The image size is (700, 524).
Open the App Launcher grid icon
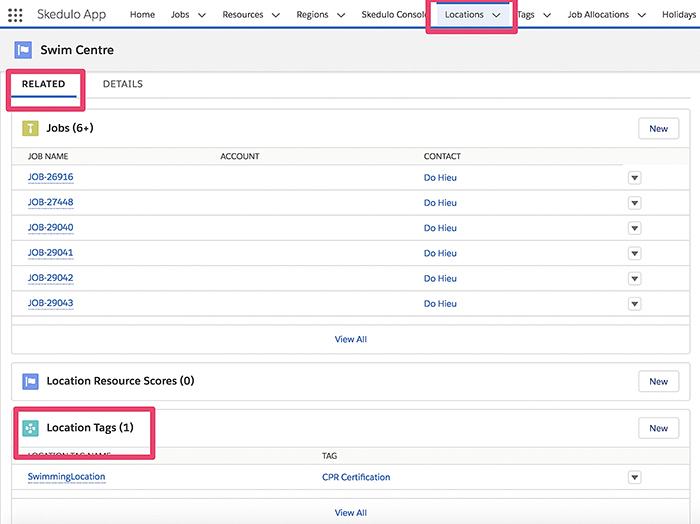tap(15, 15)
